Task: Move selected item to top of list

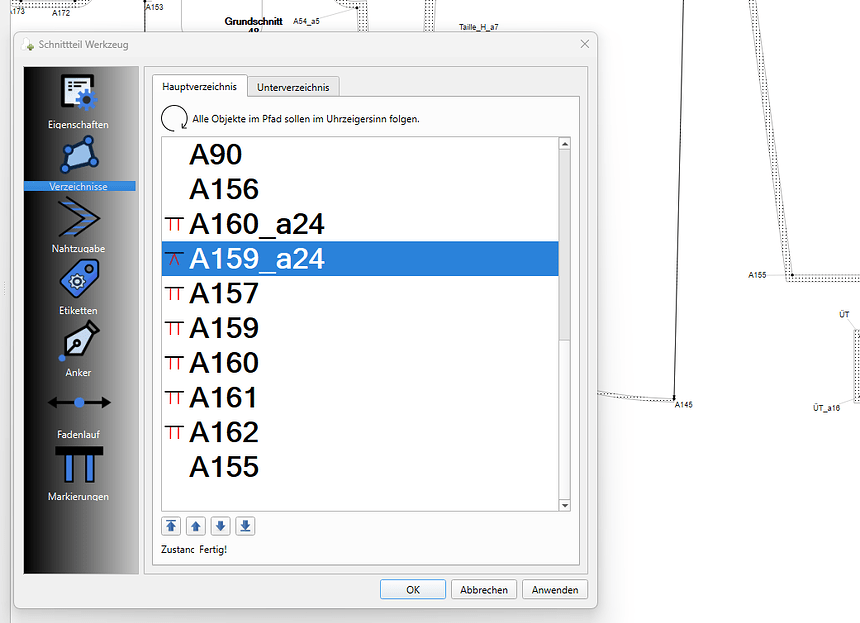Action: point(171,526)
